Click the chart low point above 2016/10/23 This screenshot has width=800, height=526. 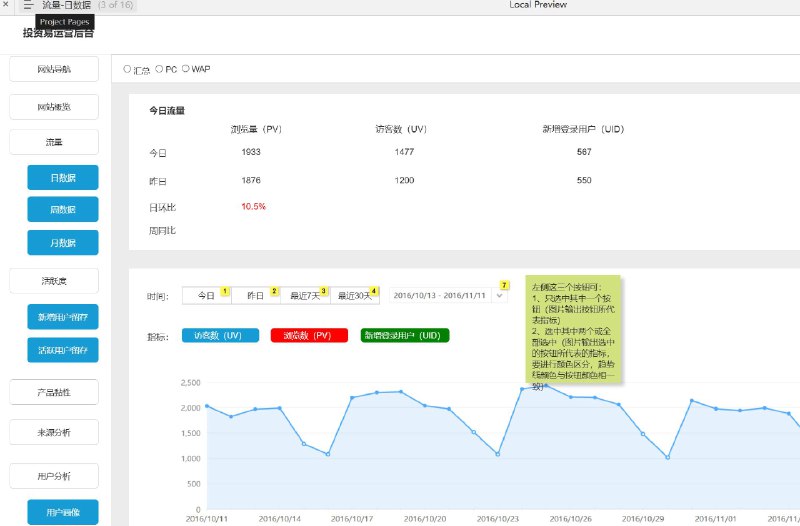[x=497, y=454]
